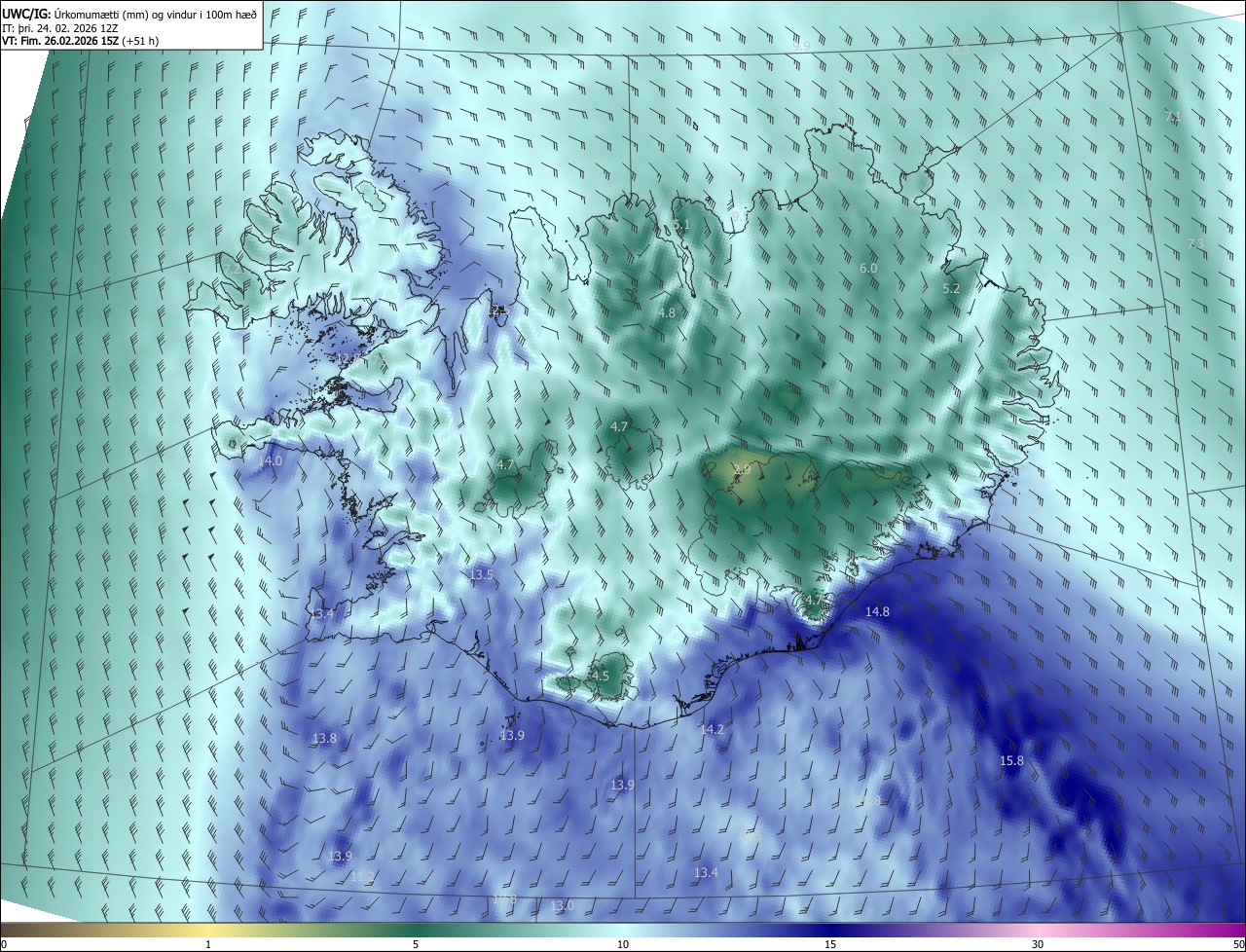1246x952 pixels.
Task: Click the yellow segment of the color scale
Action: [x=208, y=930]
